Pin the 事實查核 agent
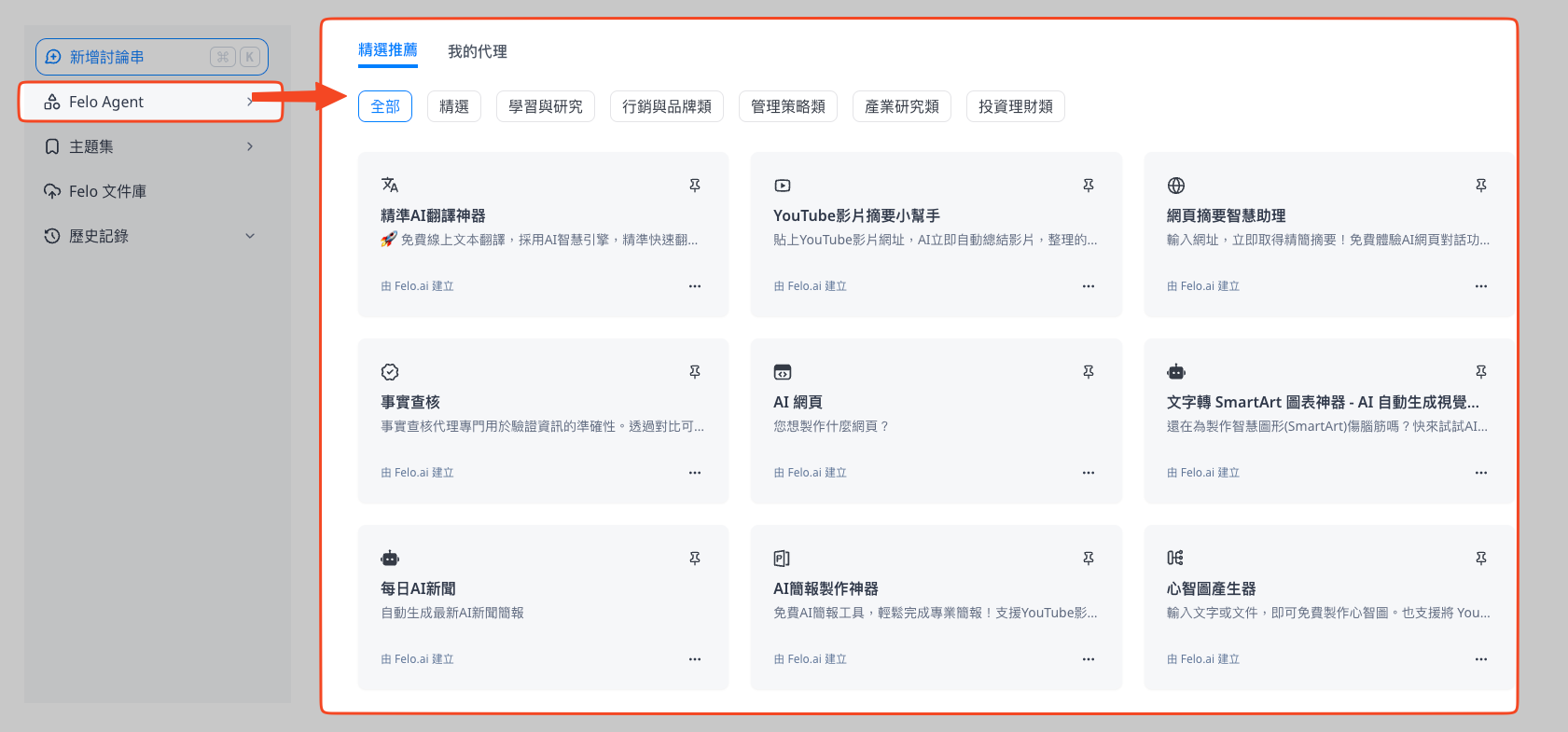Viewport: 1568px width, 732px height. coord(695,372)
